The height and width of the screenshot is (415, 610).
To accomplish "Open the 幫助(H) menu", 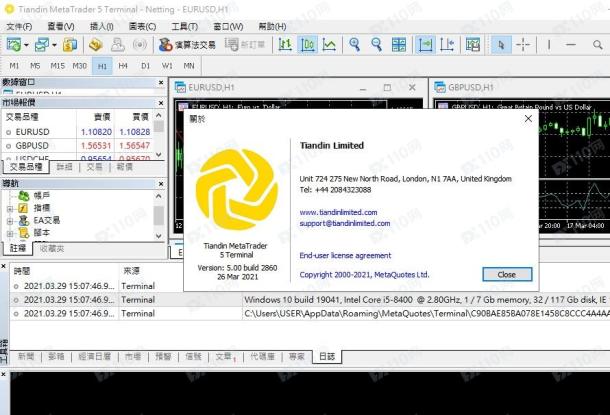I will coord(272,26).
